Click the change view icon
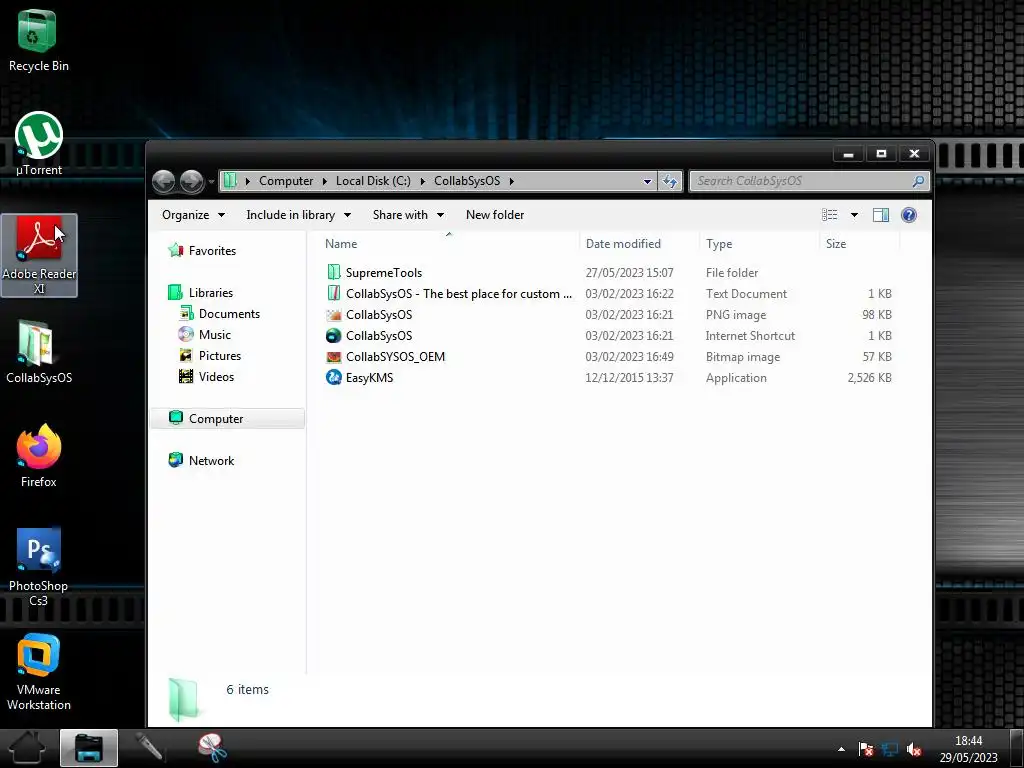1024x768 pixels. 829,215
